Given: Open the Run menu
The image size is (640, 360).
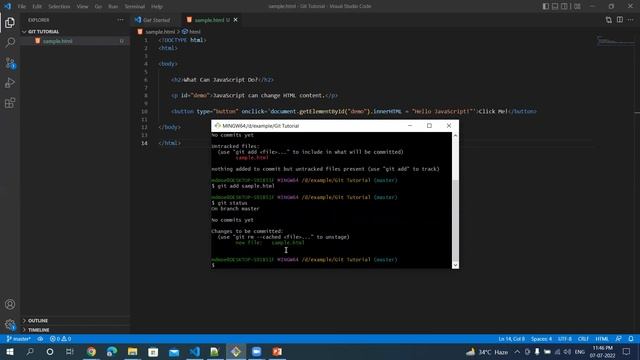Looking at the screenshot, I should [x=113, y=7].
